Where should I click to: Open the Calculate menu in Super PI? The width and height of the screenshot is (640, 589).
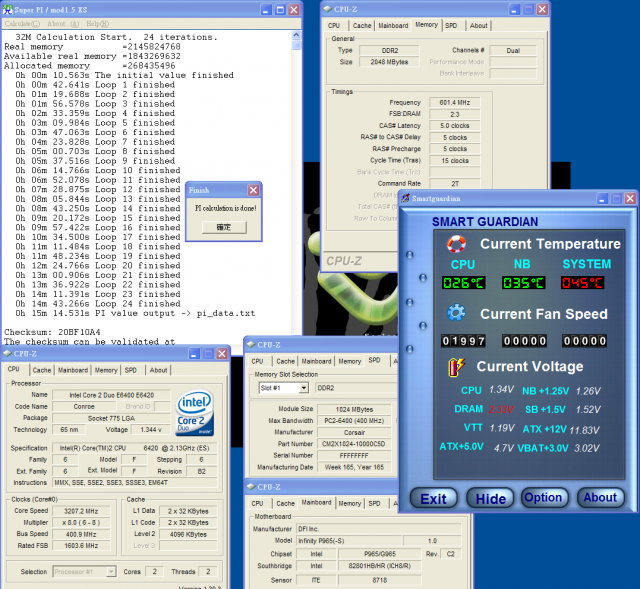(22, 24)
